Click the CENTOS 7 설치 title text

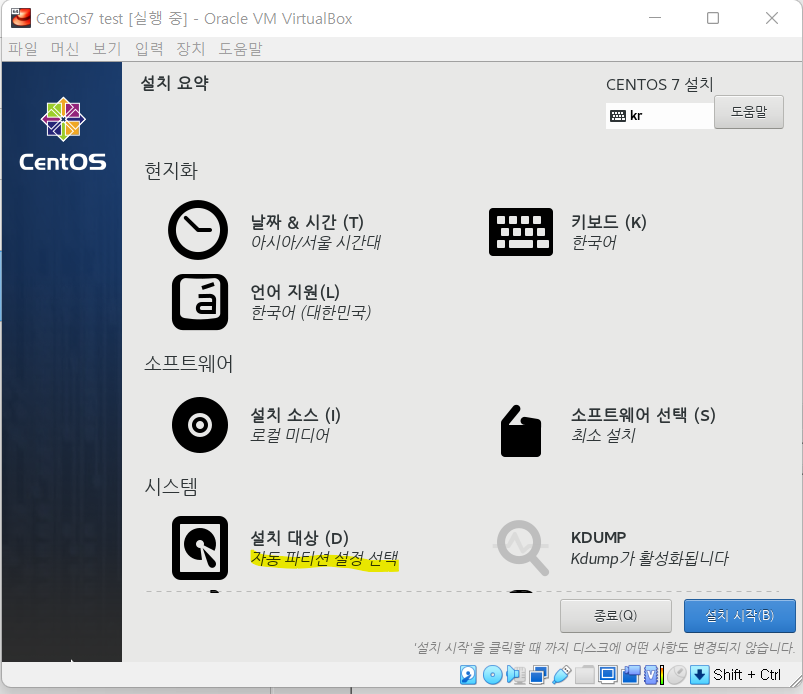tap(660, 84)
